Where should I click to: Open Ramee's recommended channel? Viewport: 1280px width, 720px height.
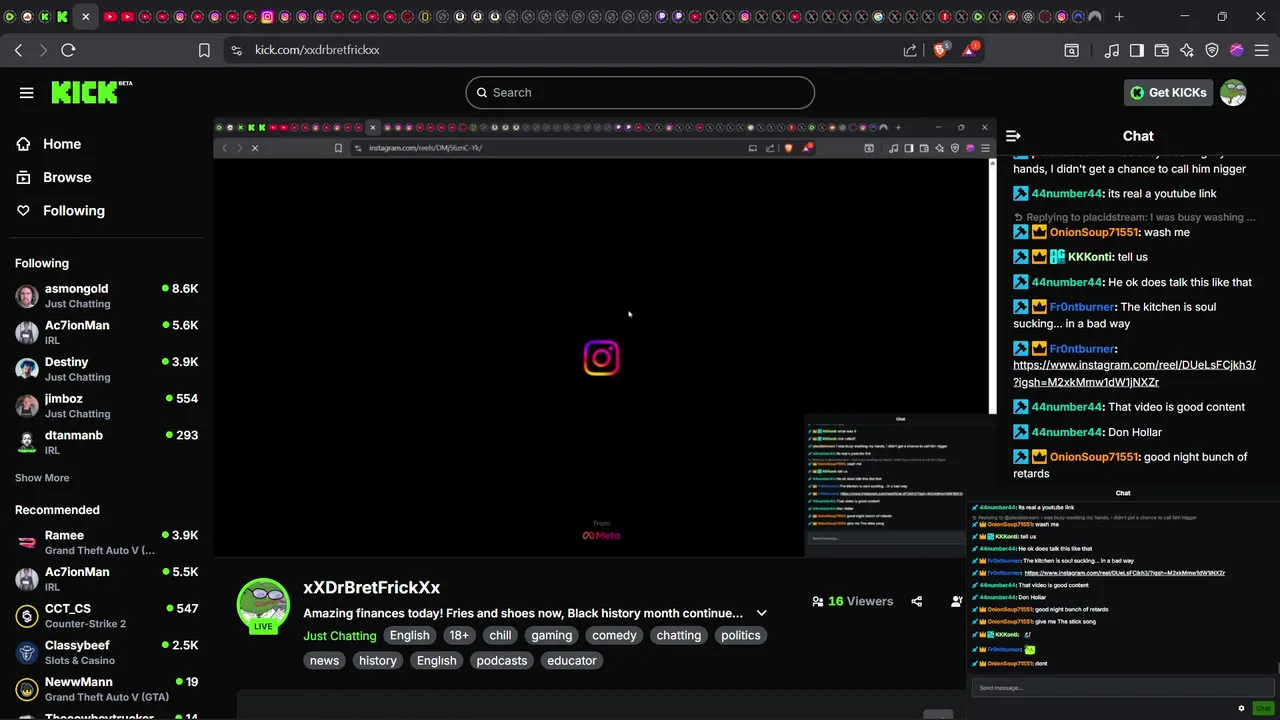(107, 542)
